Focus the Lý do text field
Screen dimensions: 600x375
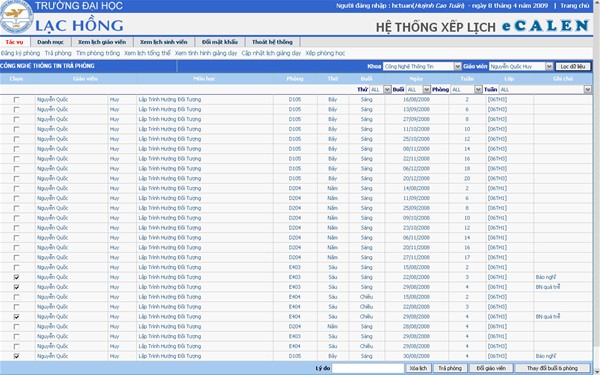click(368, 368)
